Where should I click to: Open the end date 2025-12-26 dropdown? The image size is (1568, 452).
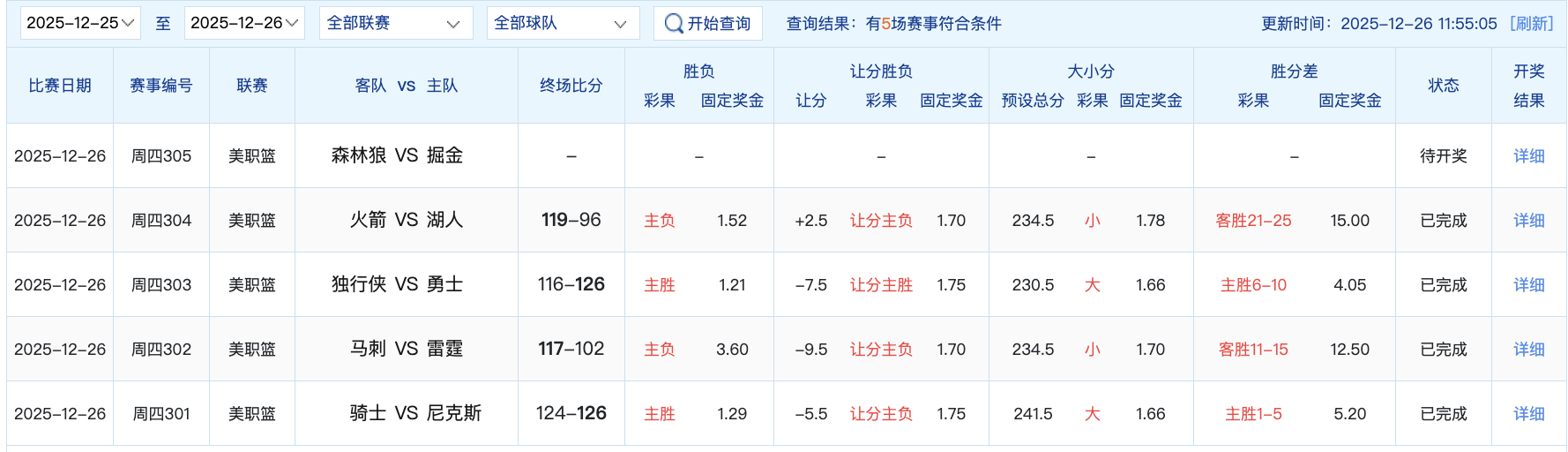click(x=244, y=23)
